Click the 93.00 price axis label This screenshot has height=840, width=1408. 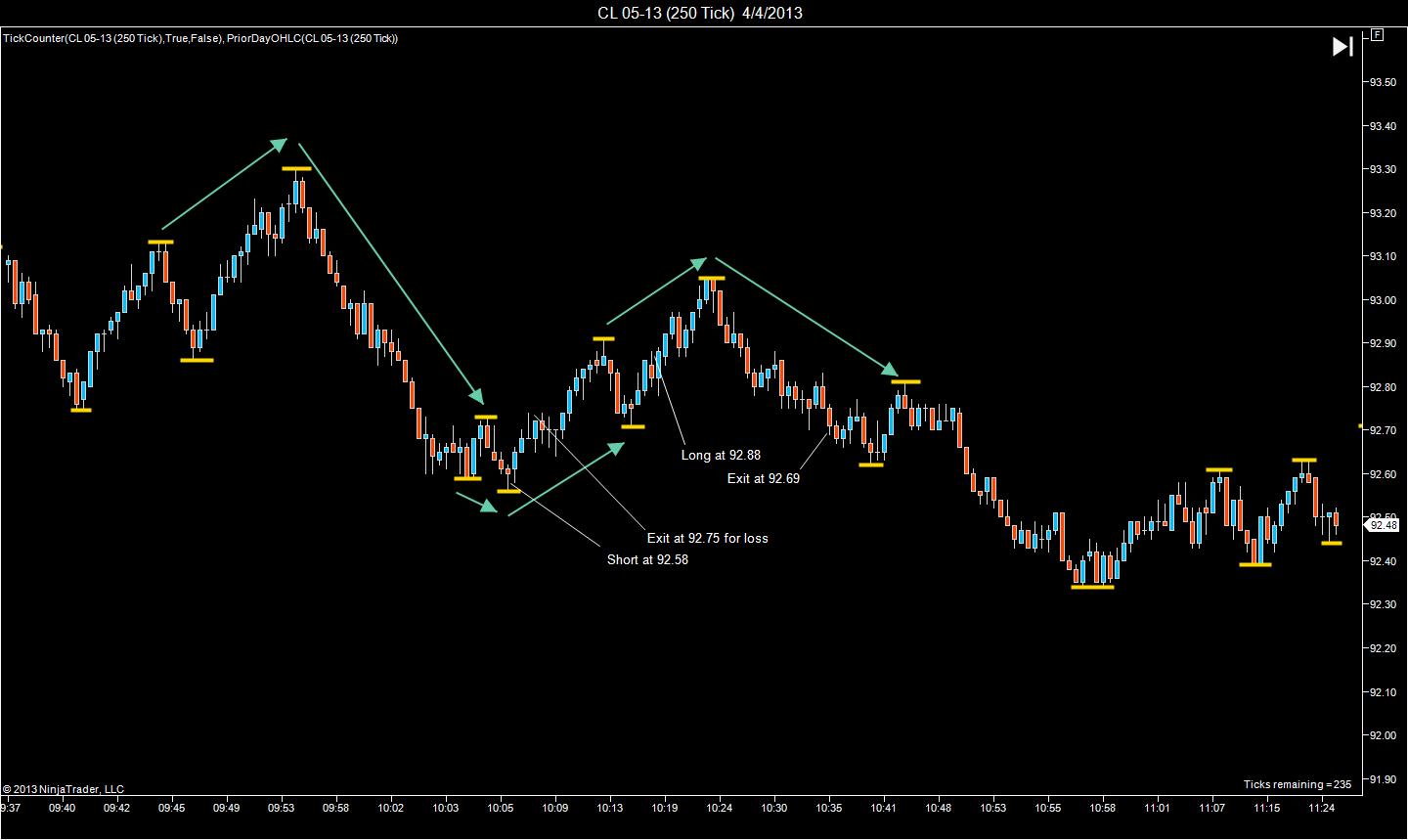coord(1383,300)
